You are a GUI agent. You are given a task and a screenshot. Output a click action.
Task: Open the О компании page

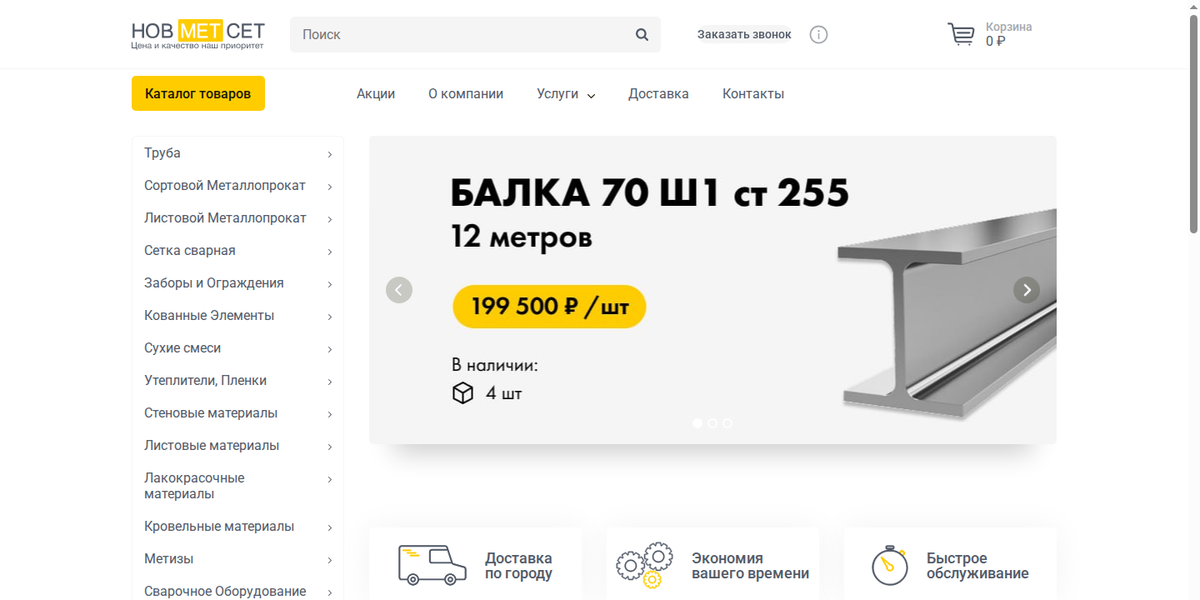466,94
